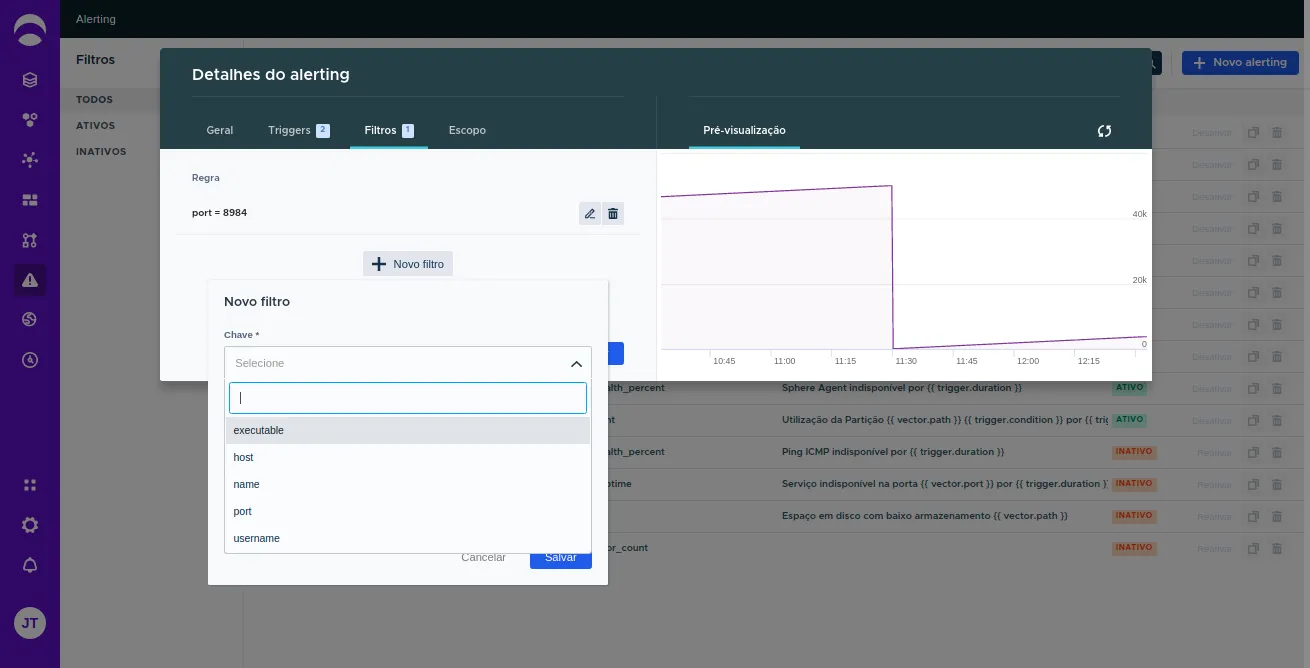Image resolution: width=1310 pixels, height=668 pixels.
Task: Switch to the Geral tab
Action: [220, 130]
